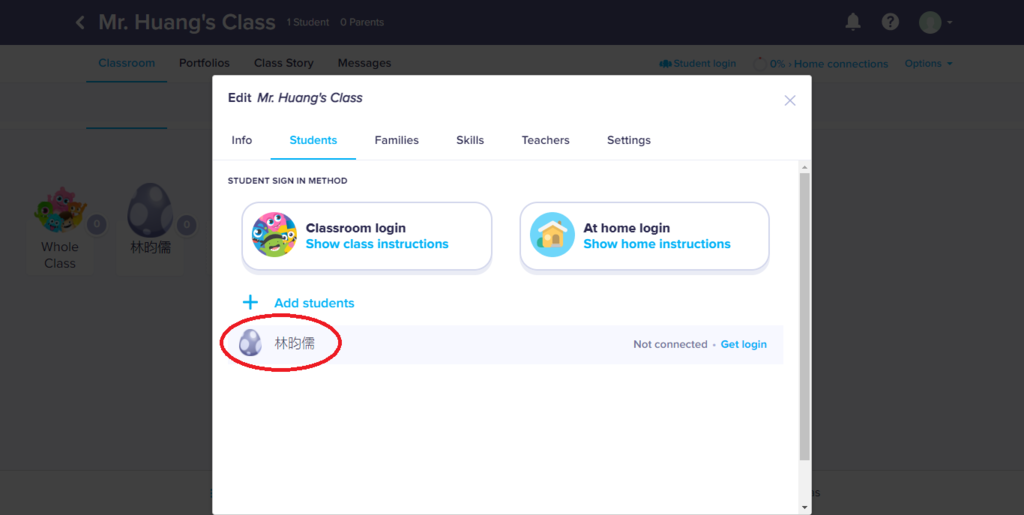1024x515 pixels.
Task: Open the notifications bell
Action: [853, 22]
